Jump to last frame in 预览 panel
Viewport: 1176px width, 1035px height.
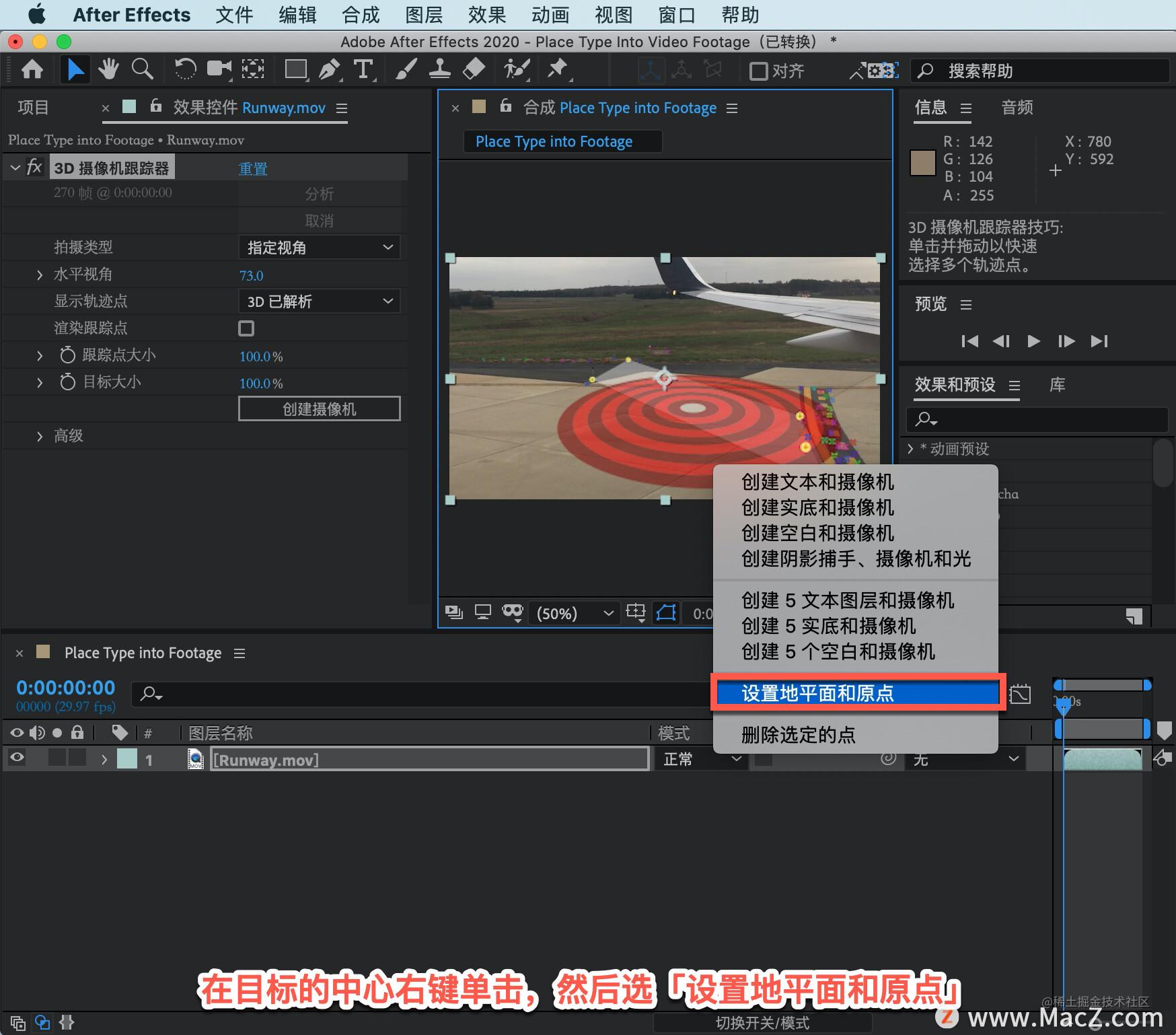click(1099, 341)
